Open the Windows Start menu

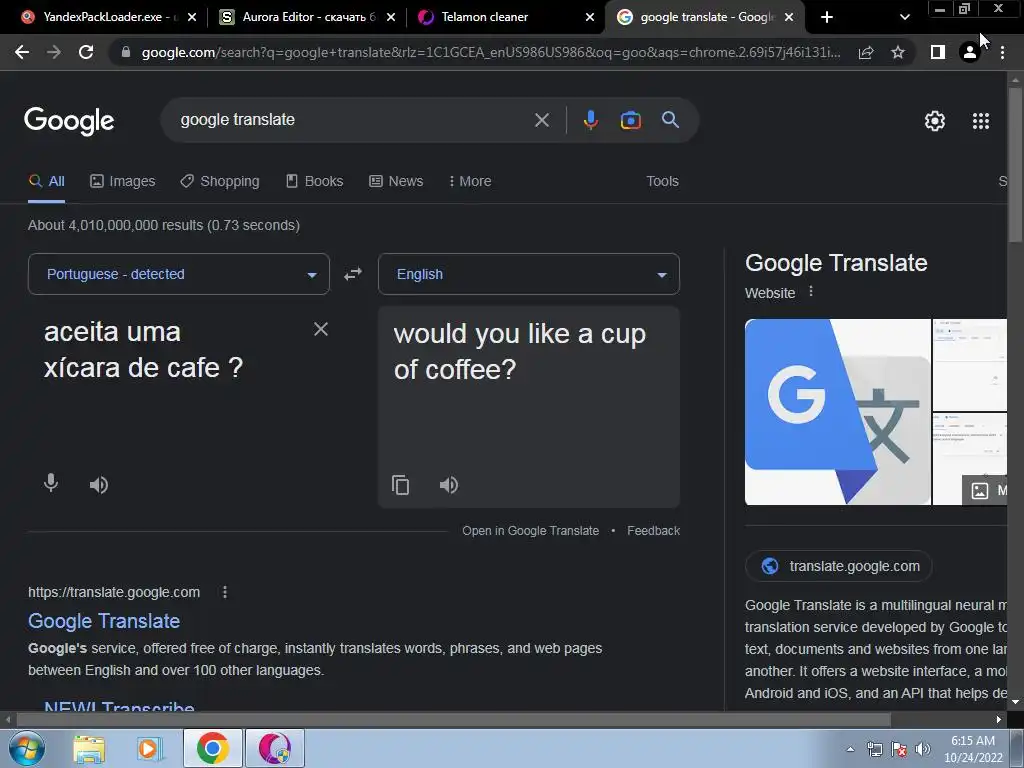coord(25,748)
